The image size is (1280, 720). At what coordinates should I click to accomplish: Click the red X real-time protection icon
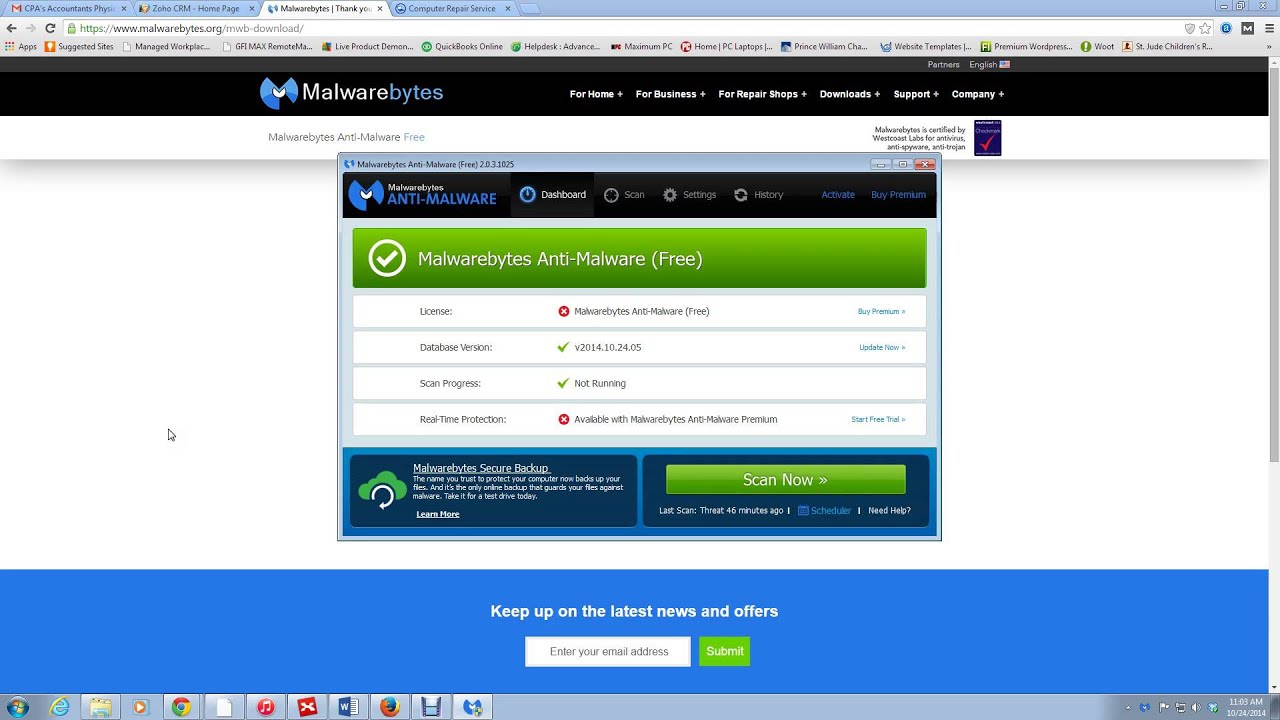click(563, 419)
